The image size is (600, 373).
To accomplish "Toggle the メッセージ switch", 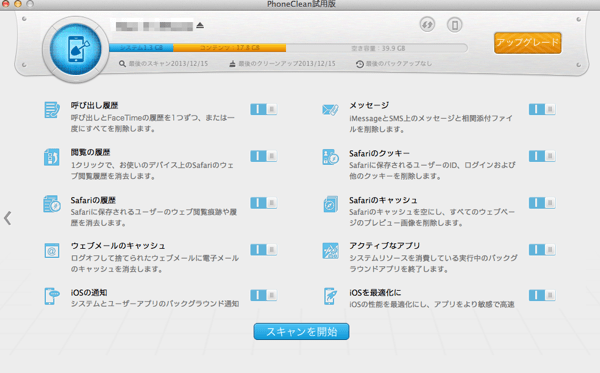I will pos(542,109).
